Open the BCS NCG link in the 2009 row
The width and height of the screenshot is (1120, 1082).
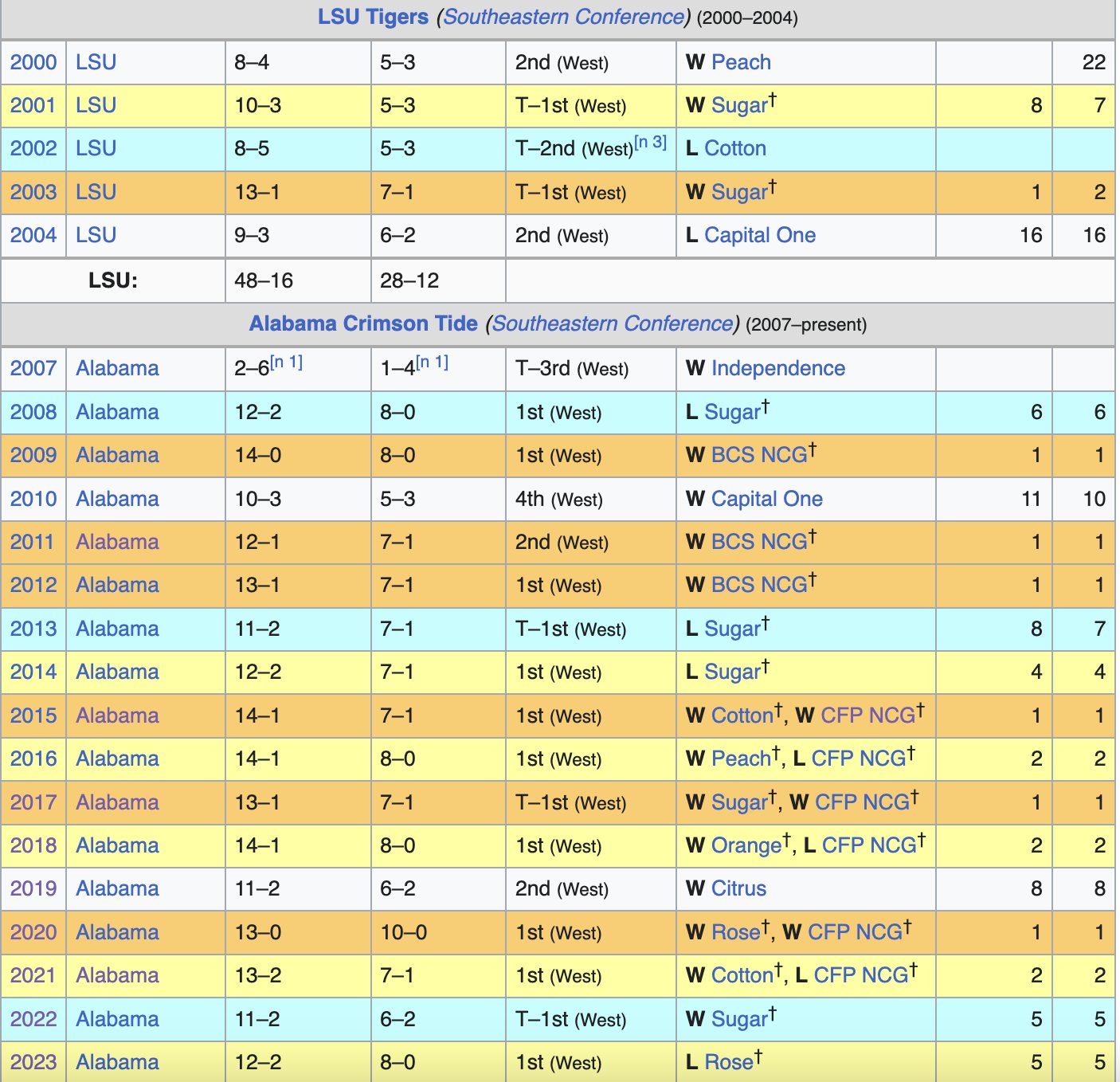[x=759, y=455]
